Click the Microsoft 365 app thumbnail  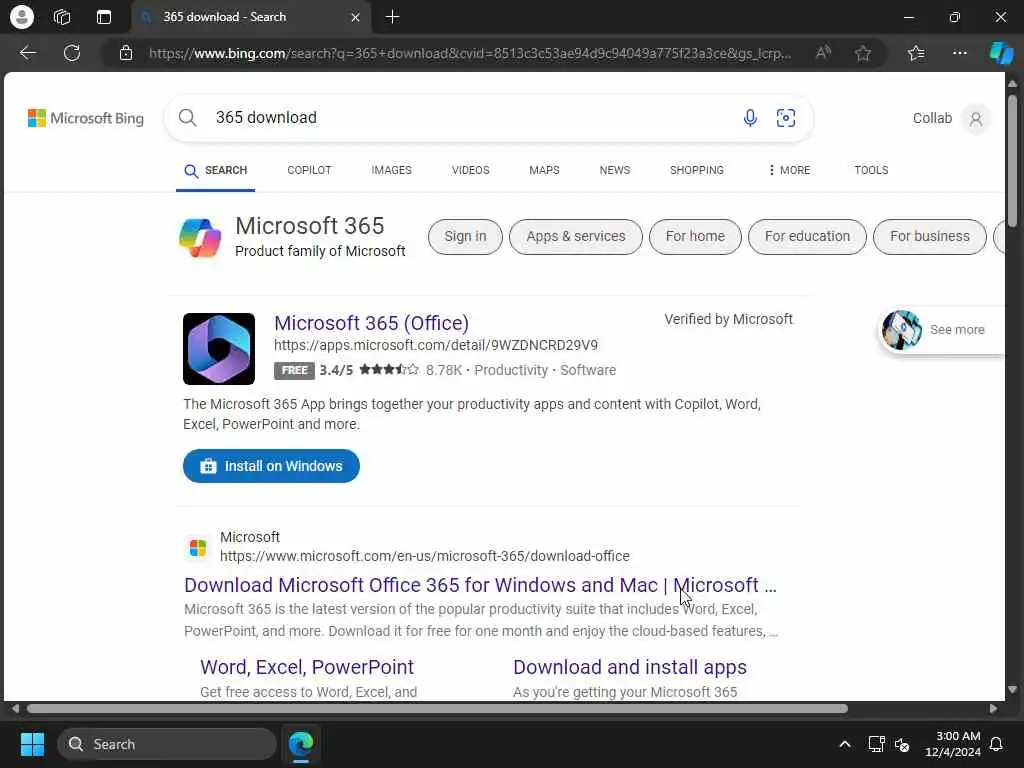(219, 349)
